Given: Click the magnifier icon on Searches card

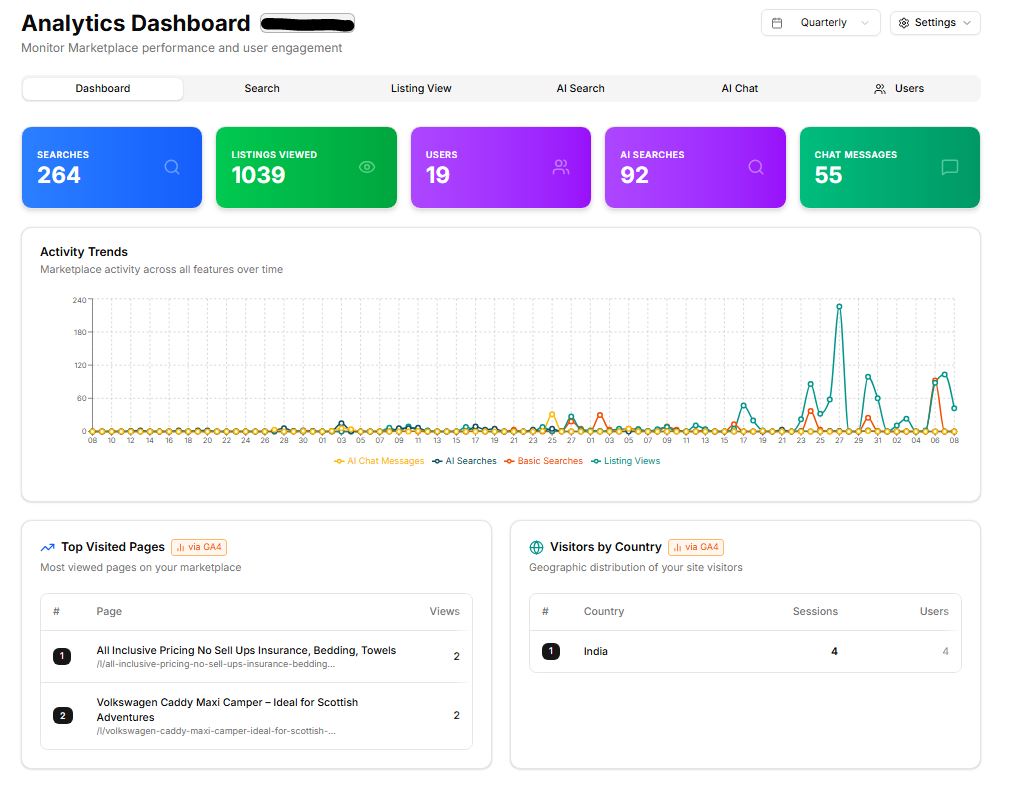Looking at the screenshot, I should [x=172, y=167].
